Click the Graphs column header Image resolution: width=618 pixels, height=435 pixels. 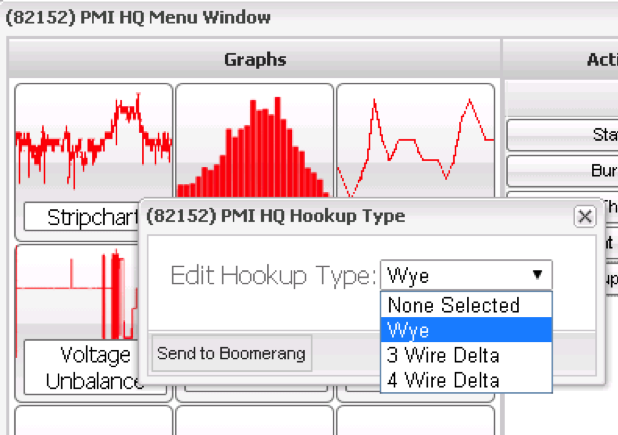click(x=254, y=60)
